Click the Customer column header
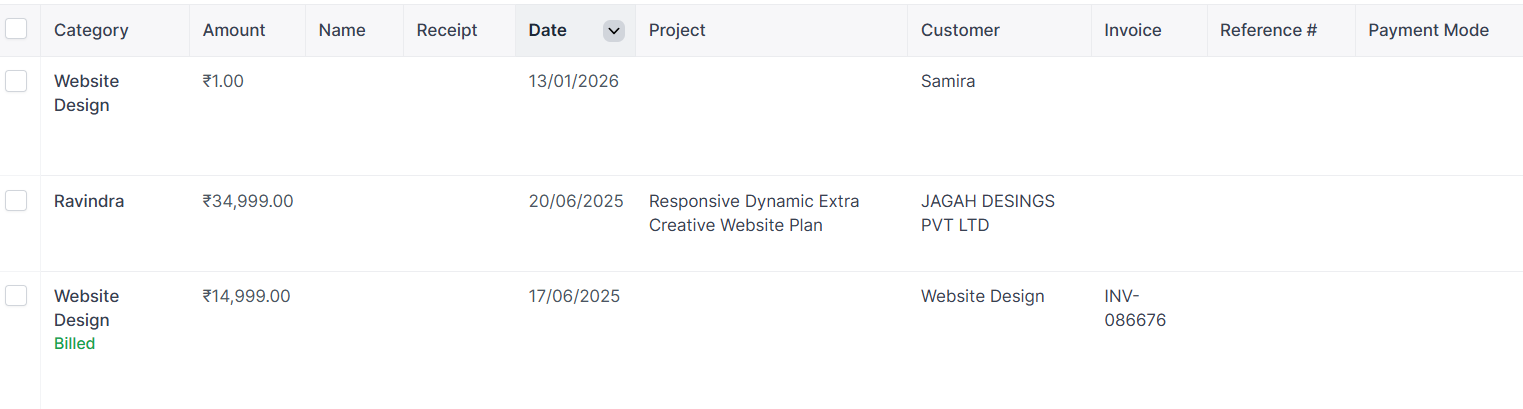1523x409 pixels. [960, 30]
